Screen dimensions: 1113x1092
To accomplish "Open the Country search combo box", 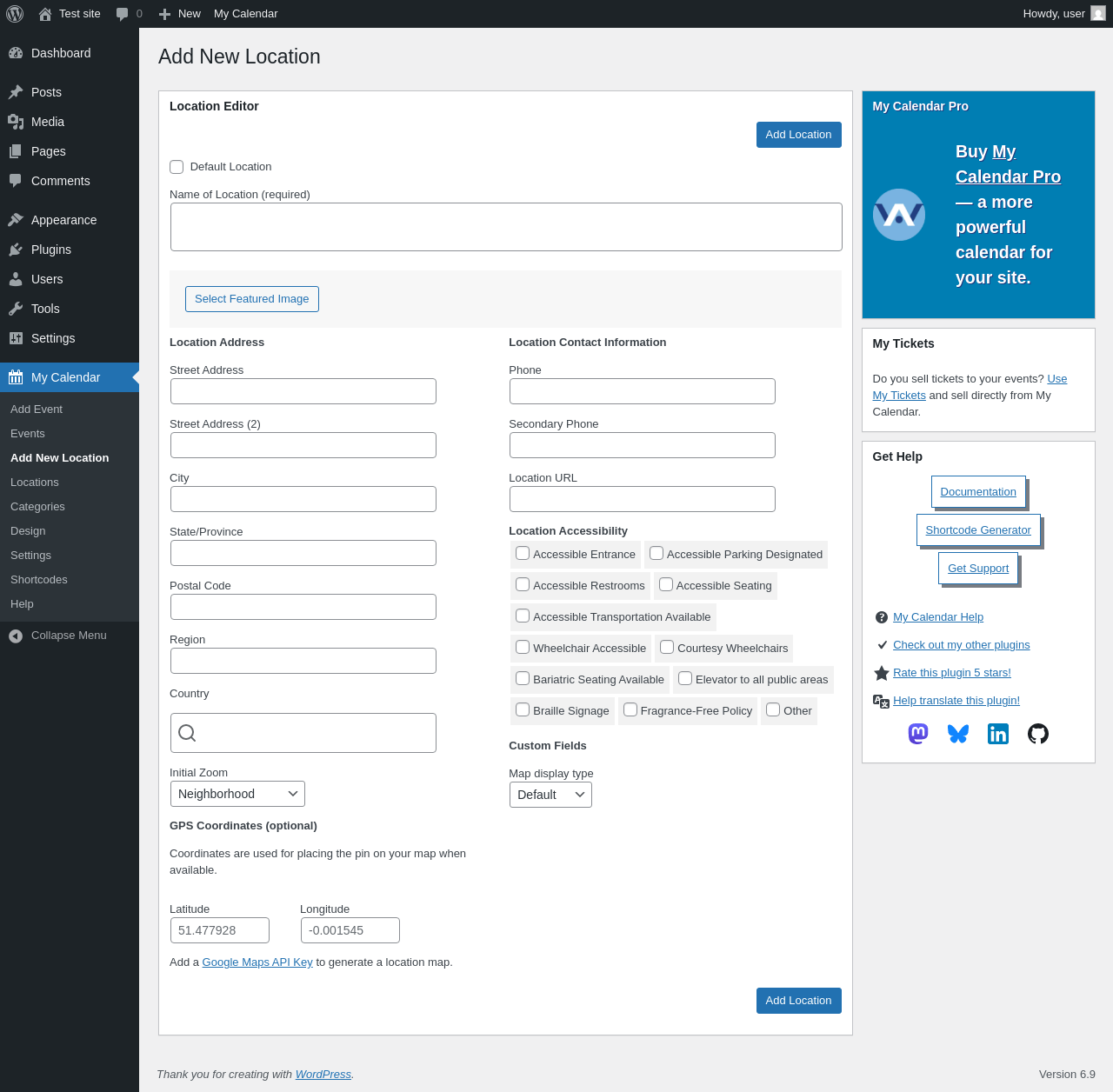I will [303, 733].
